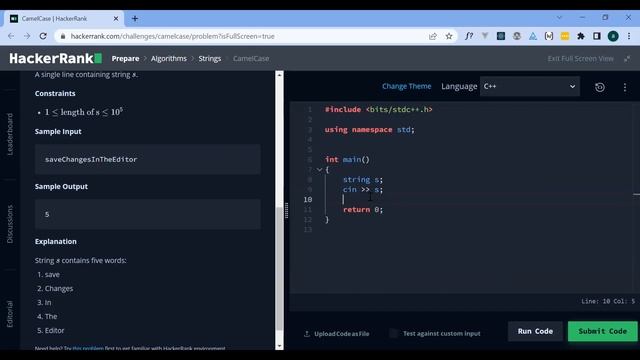Click the collapse full screen arrows icon
Image resolution: width=640 pixels, height=360 pixels.
(x=627, y=58)
